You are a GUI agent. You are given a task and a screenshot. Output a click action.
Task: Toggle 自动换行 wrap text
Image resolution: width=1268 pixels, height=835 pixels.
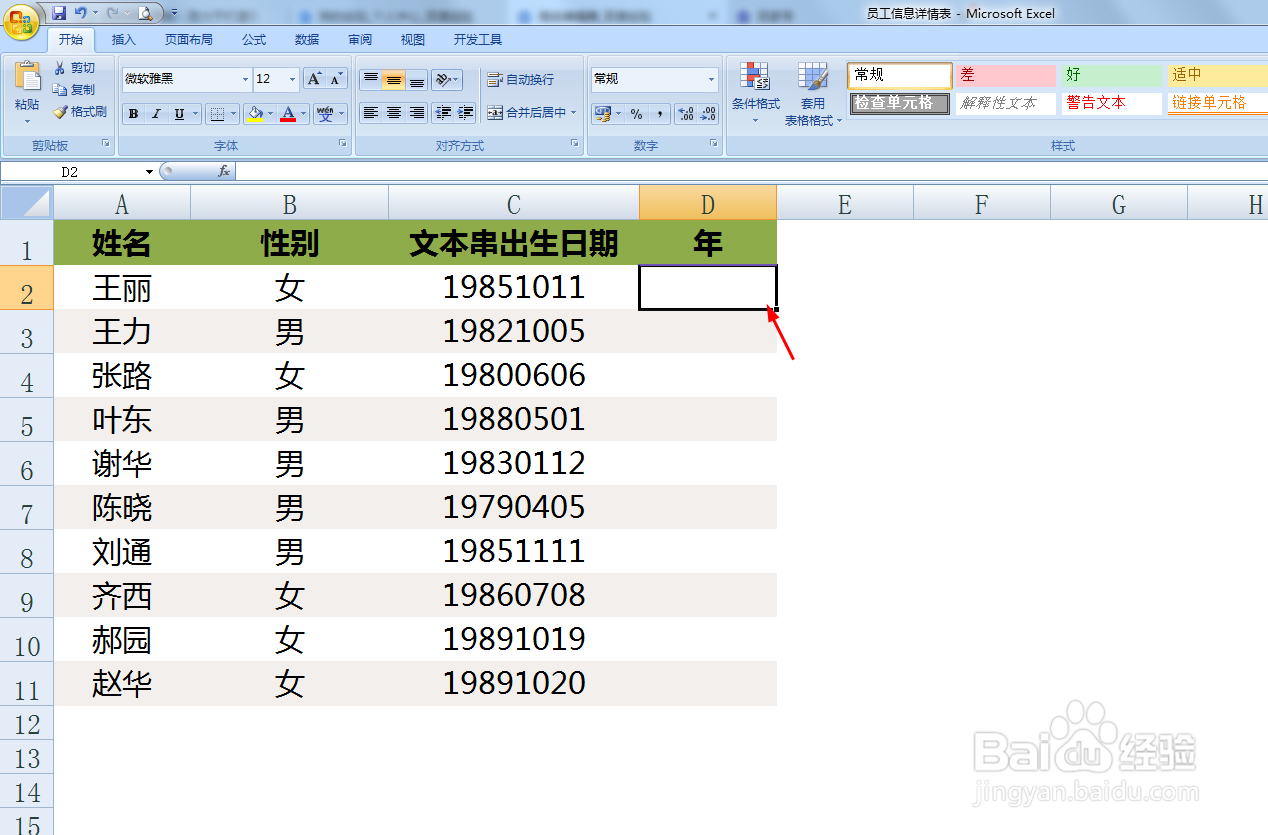pyautogui.click(x=520, y=79)
